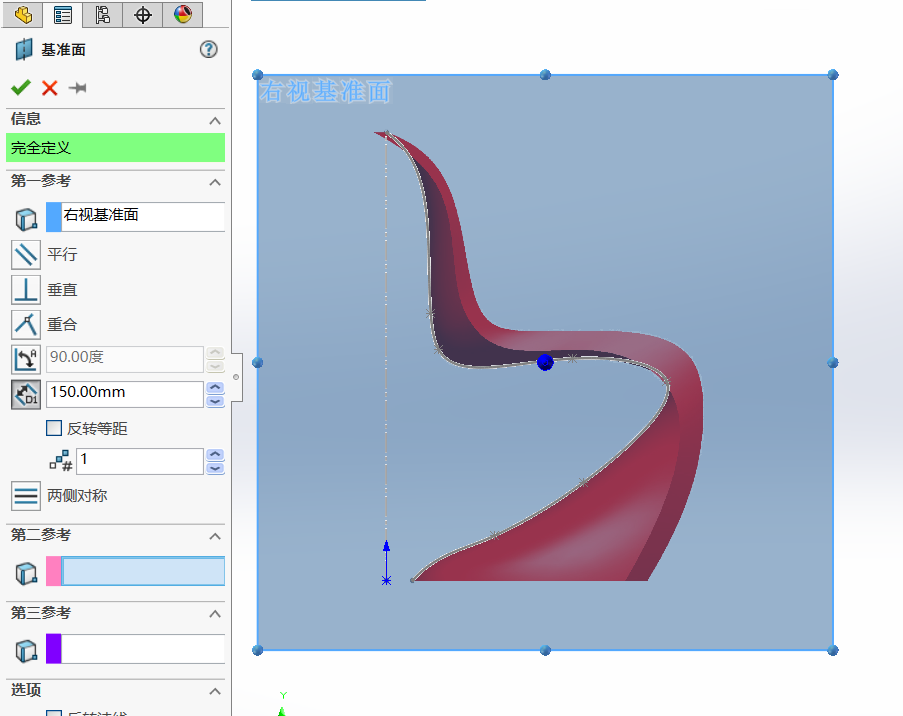The height and width of the screenshot is (716, 903).
Task: Click the blue origin arrow on sketch
Action: click(386, 562)
